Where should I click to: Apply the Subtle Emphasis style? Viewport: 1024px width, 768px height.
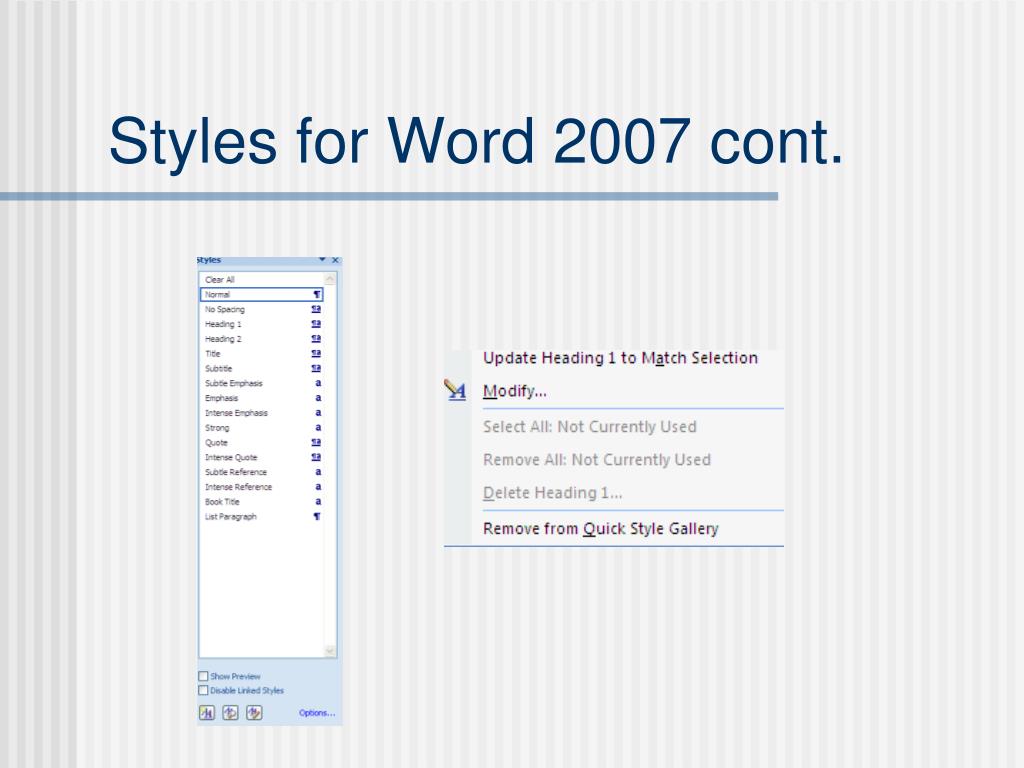pos(261,383)
